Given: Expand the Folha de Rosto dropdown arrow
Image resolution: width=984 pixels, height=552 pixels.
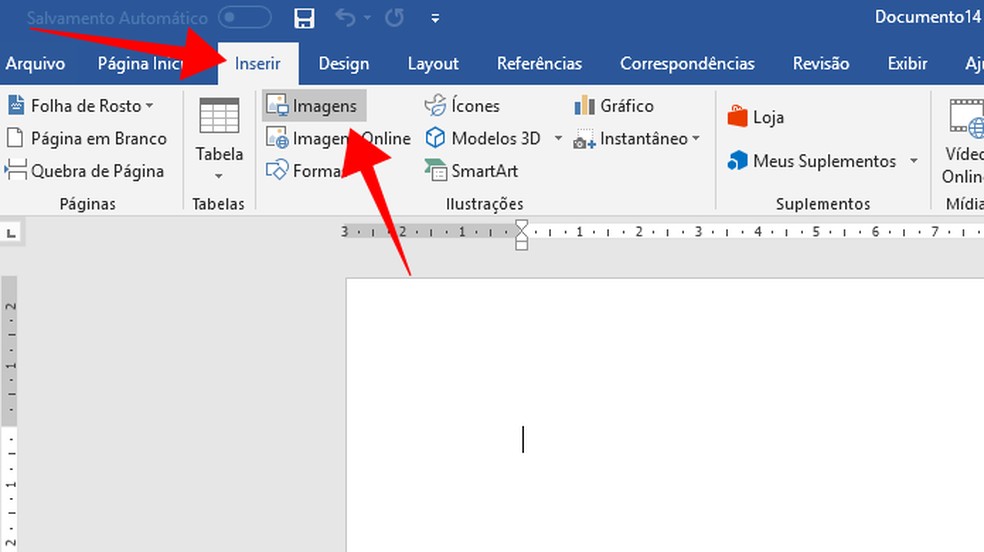Looking at the screenshot, I should click(149, 106).
